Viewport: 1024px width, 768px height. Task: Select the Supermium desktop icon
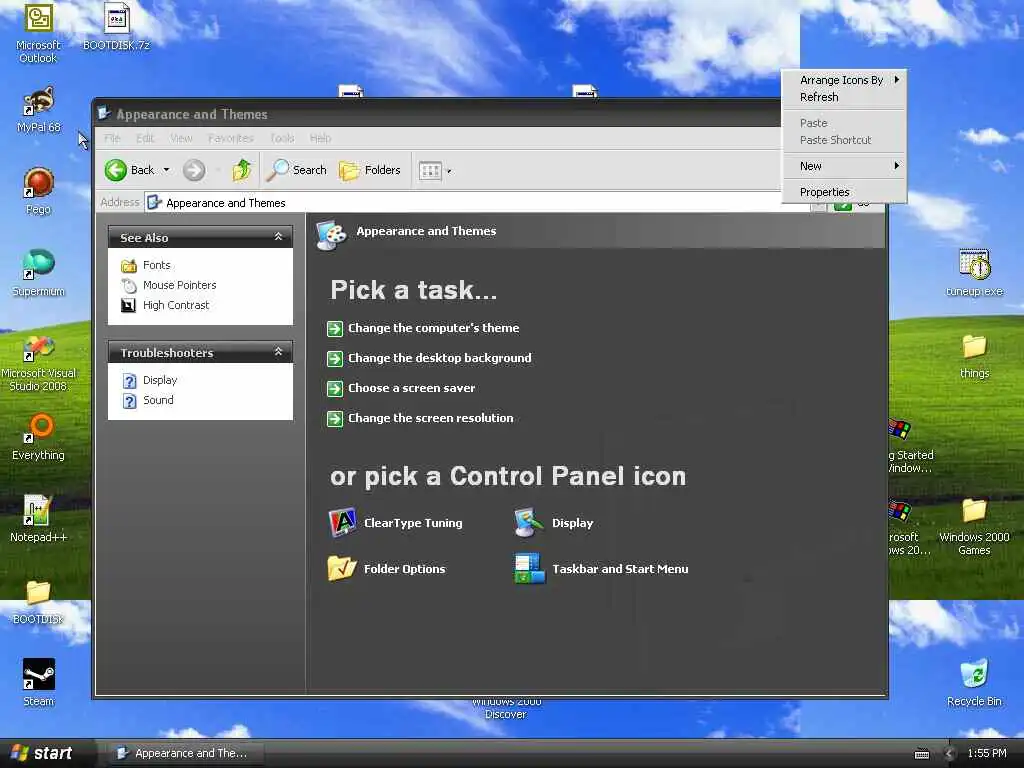pos(39,273)
